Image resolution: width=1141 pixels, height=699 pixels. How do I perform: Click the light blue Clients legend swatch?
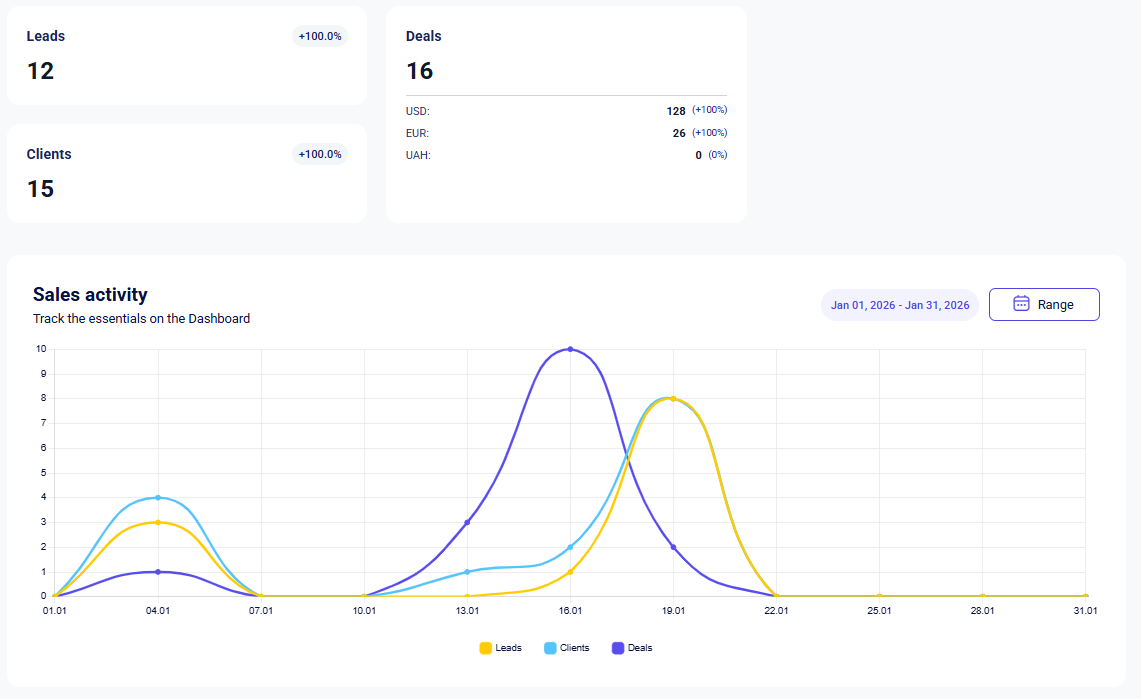(x=550, y=648)
